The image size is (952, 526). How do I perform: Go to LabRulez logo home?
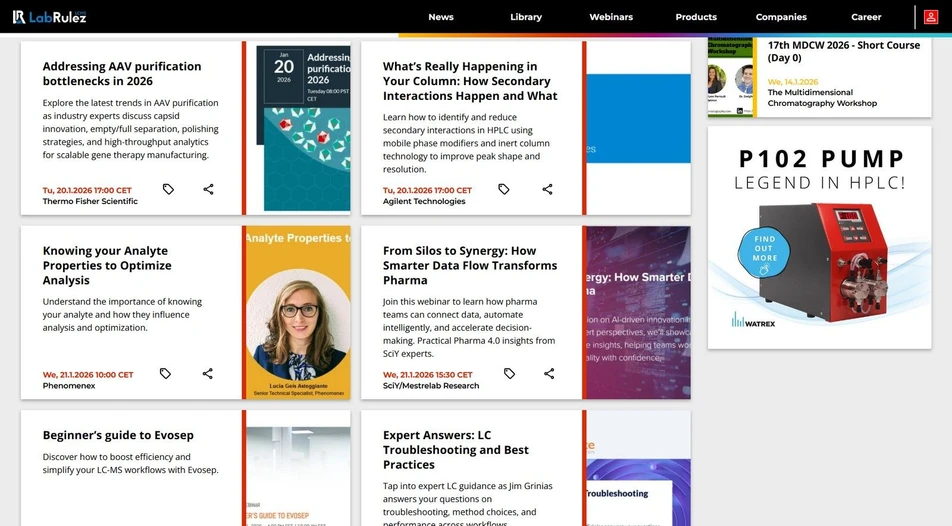click(x=48, y=17)
